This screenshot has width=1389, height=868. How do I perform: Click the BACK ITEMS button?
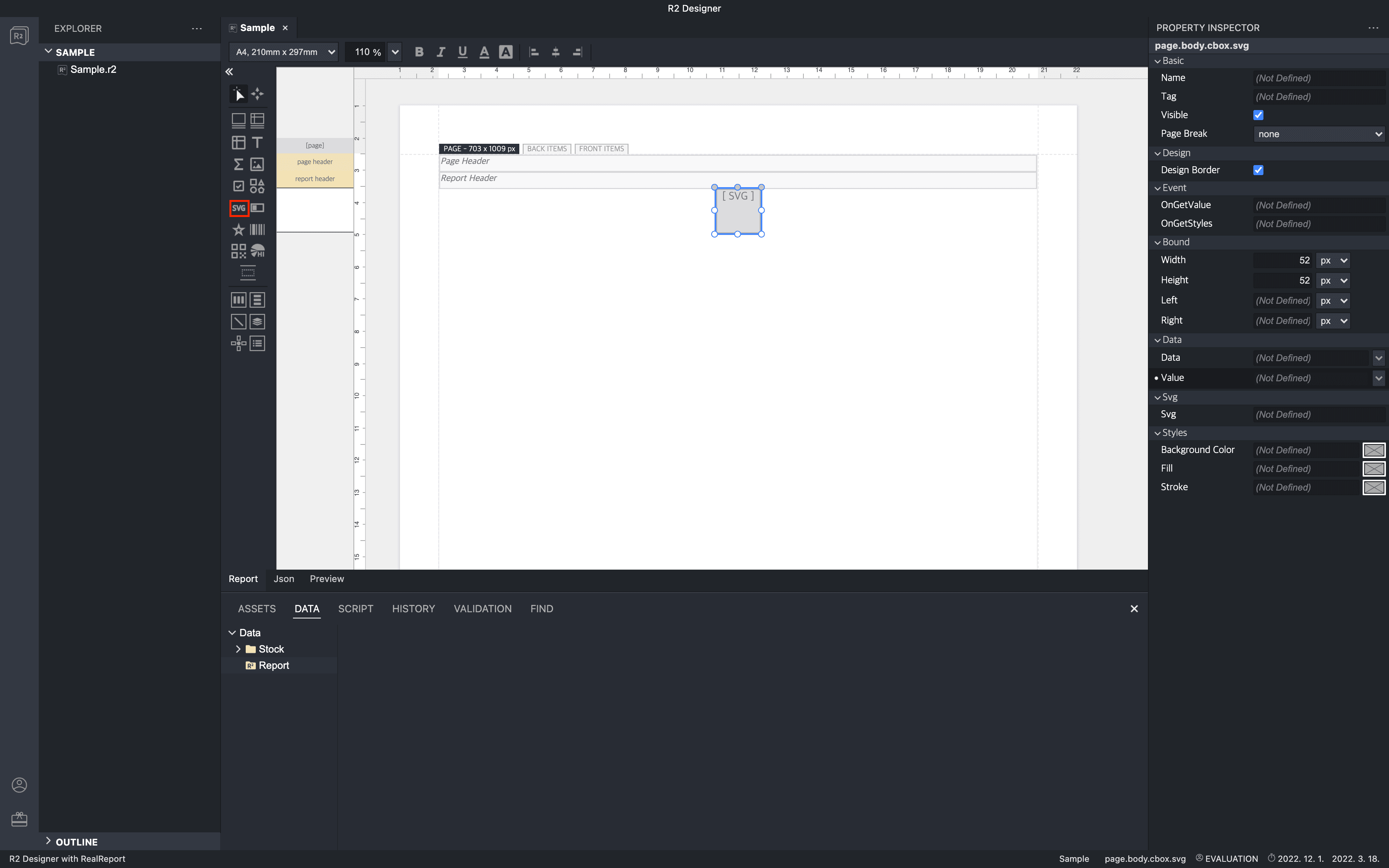point(546,148)
